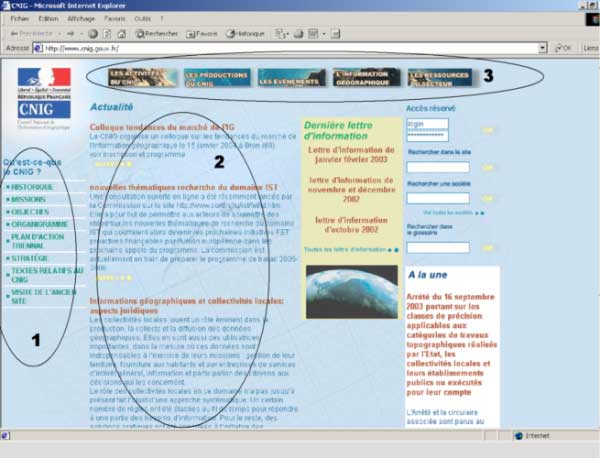
Task: Open Colloque tendances du marché article title
Action: (x=162, y=127)
